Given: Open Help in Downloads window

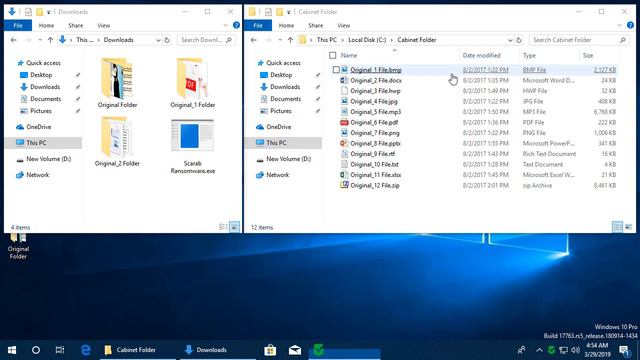Looking at the screenshot, I should click(236, 25).
